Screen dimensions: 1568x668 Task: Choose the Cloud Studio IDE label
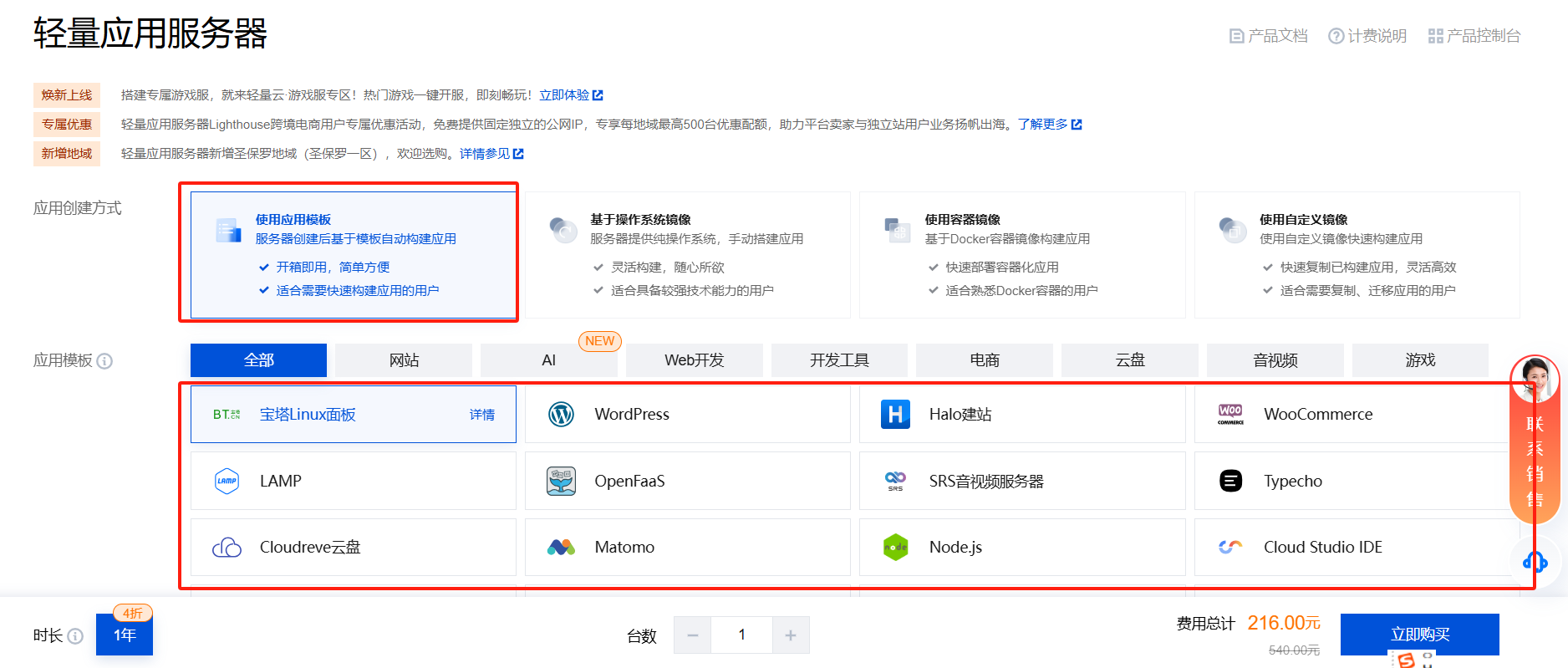pos(1323,548)
